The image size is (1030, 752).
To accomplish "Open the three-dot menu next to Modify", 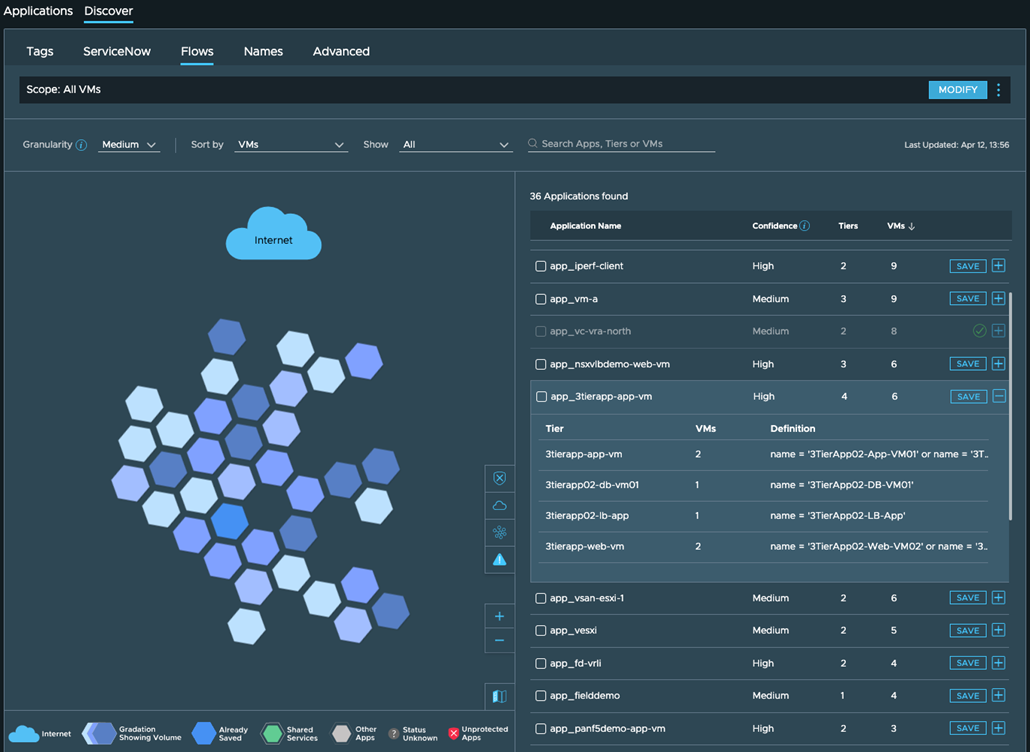I will coord(998,90).
